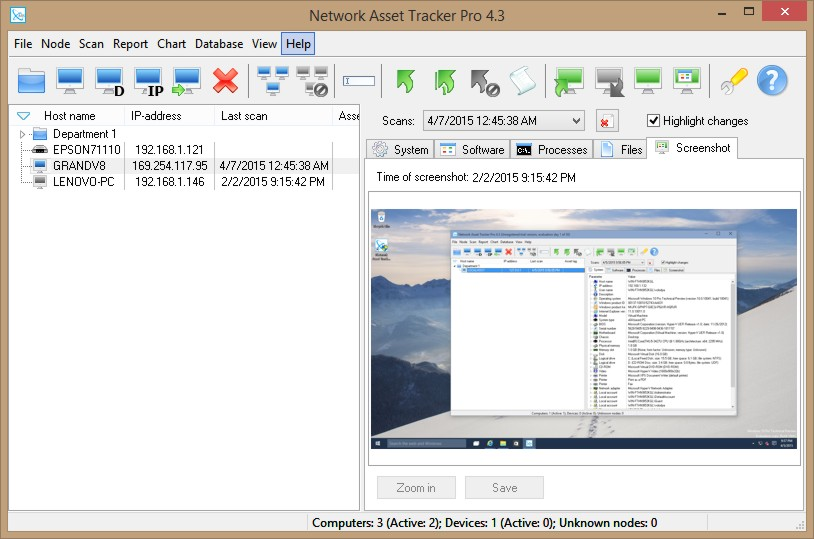This screenshot has width=814, height=539.
Task: Open the Chart menu
Action: pyautogui.click(x=171, y=44)
